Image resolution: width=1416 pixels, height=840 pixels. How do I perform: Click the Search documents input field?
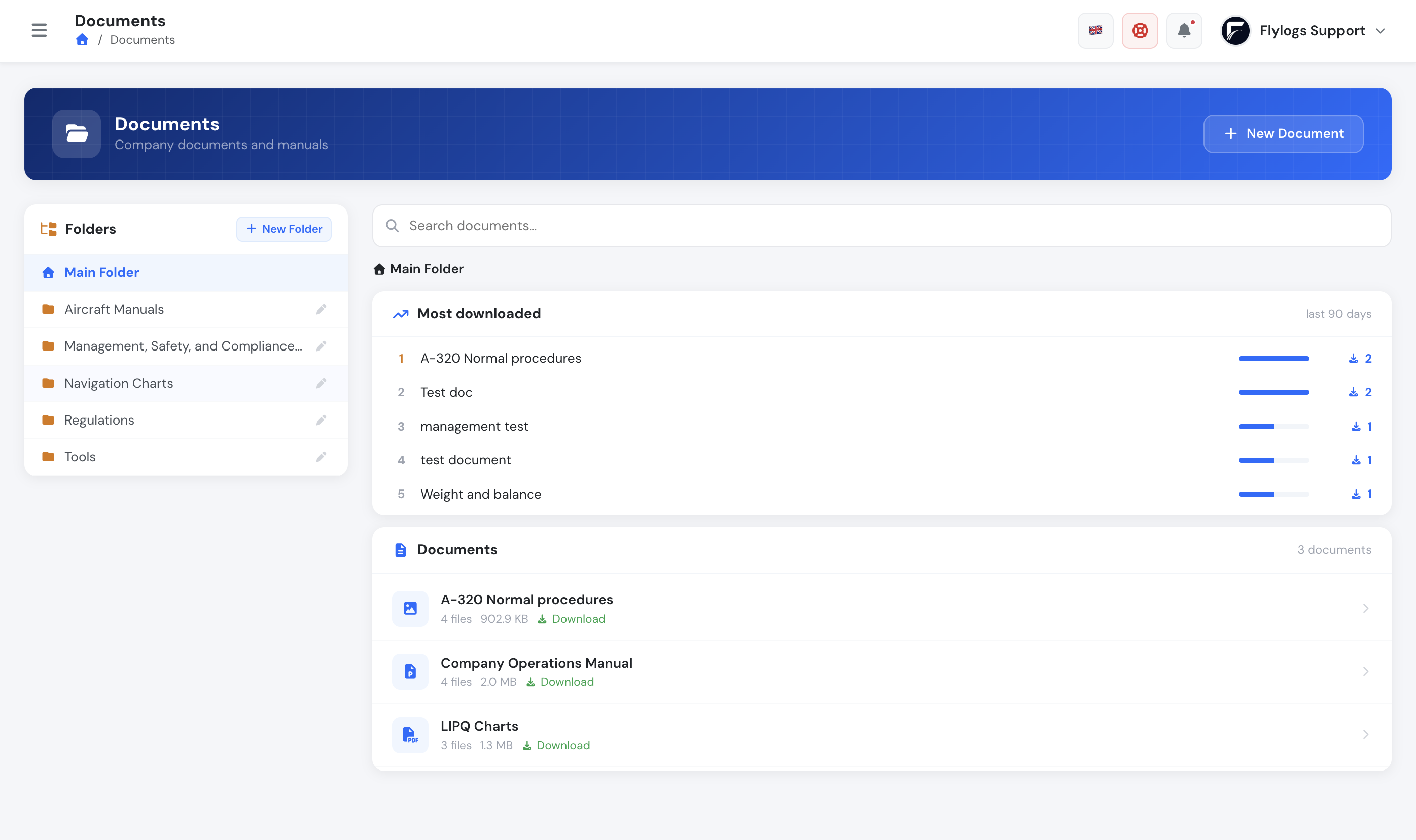(x=882, y=226)
